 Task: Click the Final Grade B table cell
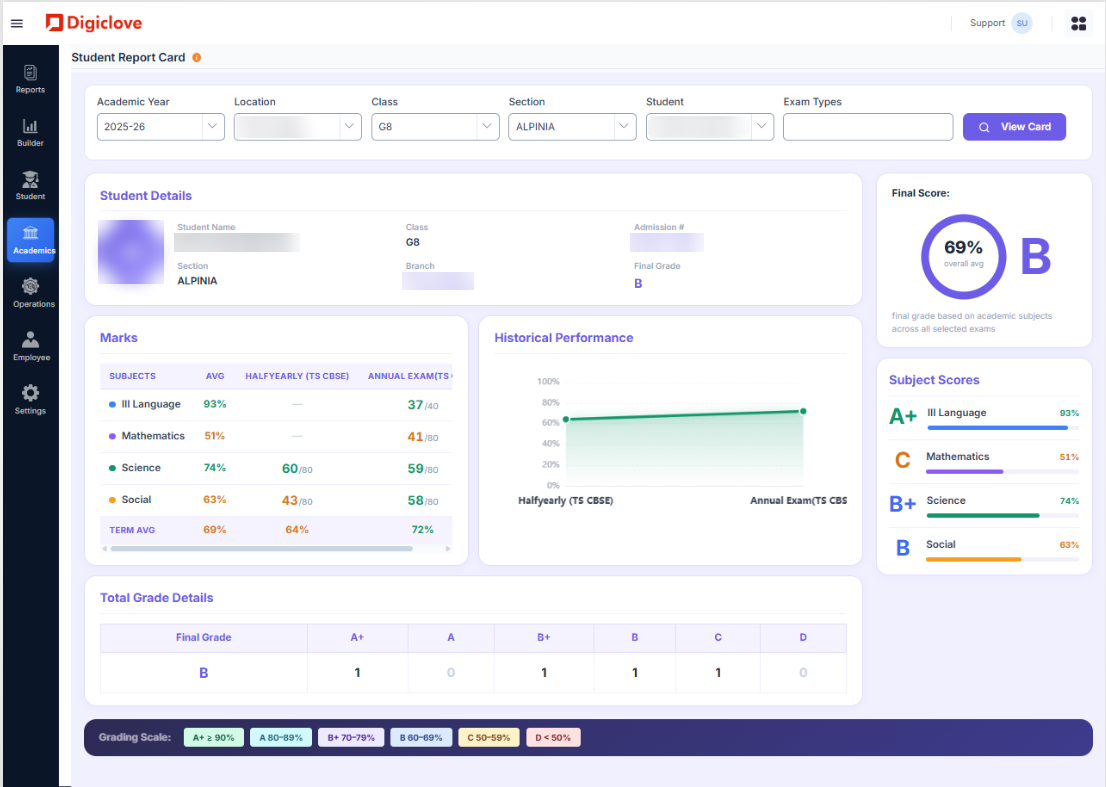click(x=204, y=673)
